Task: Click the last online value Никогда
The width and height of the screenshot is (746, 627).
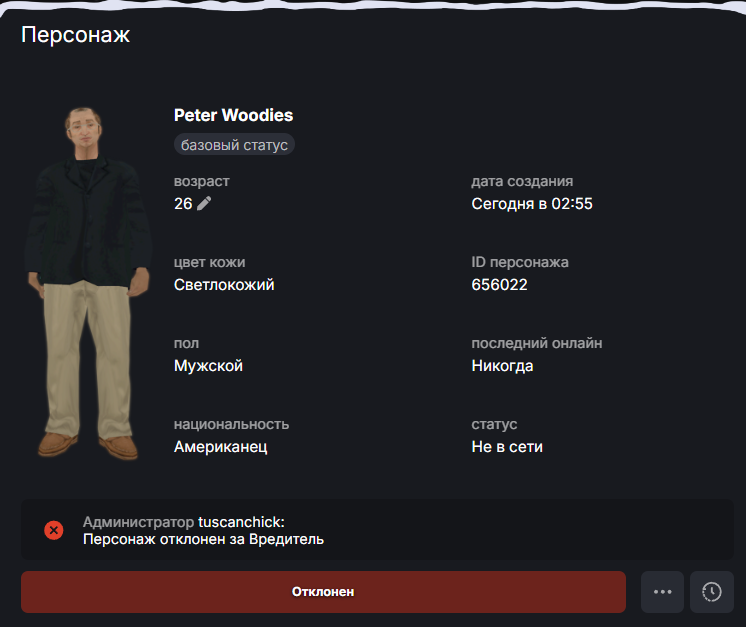Action: coord(502,365)
